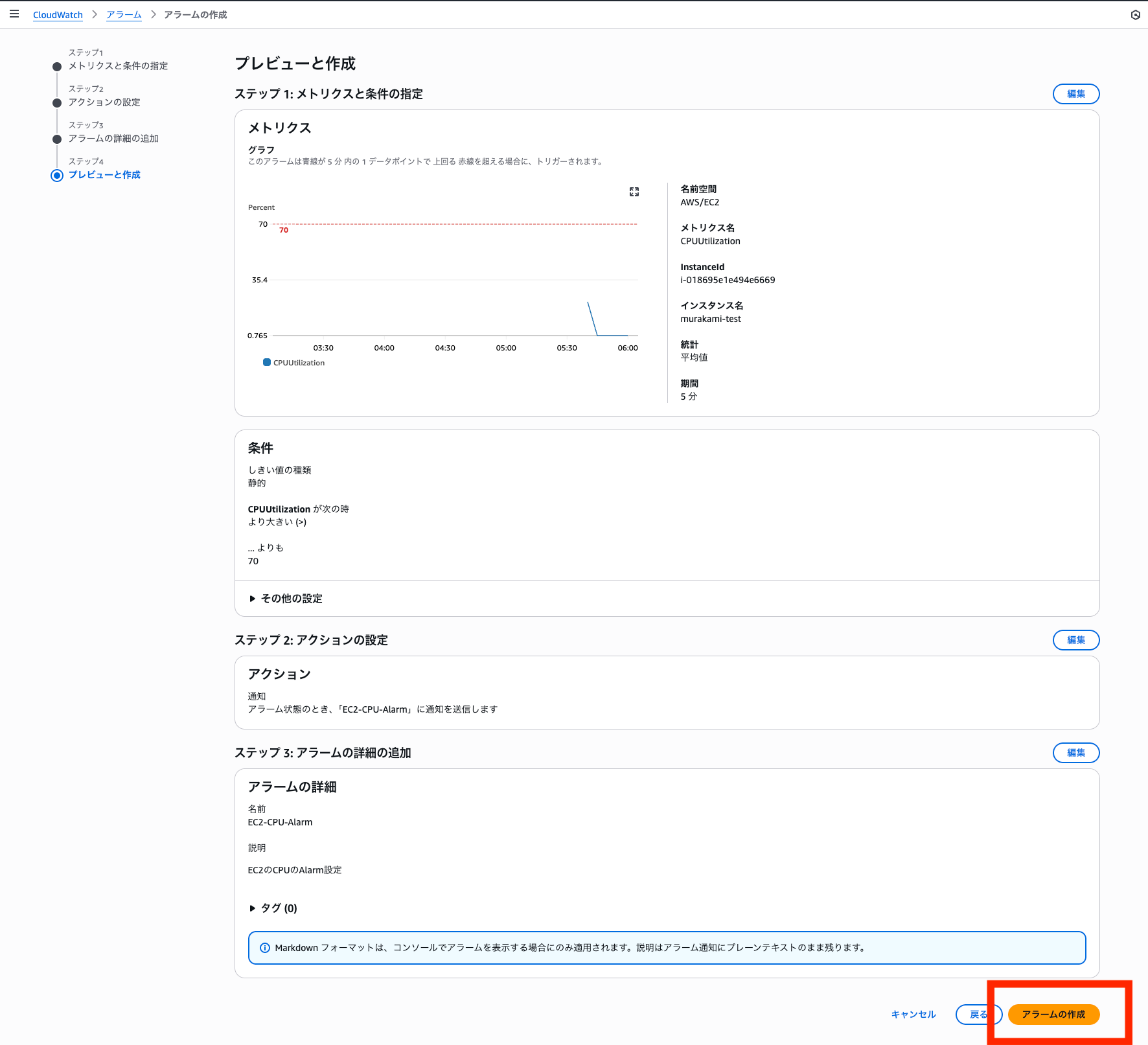Viewport: 1148px width, 1045px height.
Task: Select step 2 アクションの設定 in wizard
Action: pos(104,102)
